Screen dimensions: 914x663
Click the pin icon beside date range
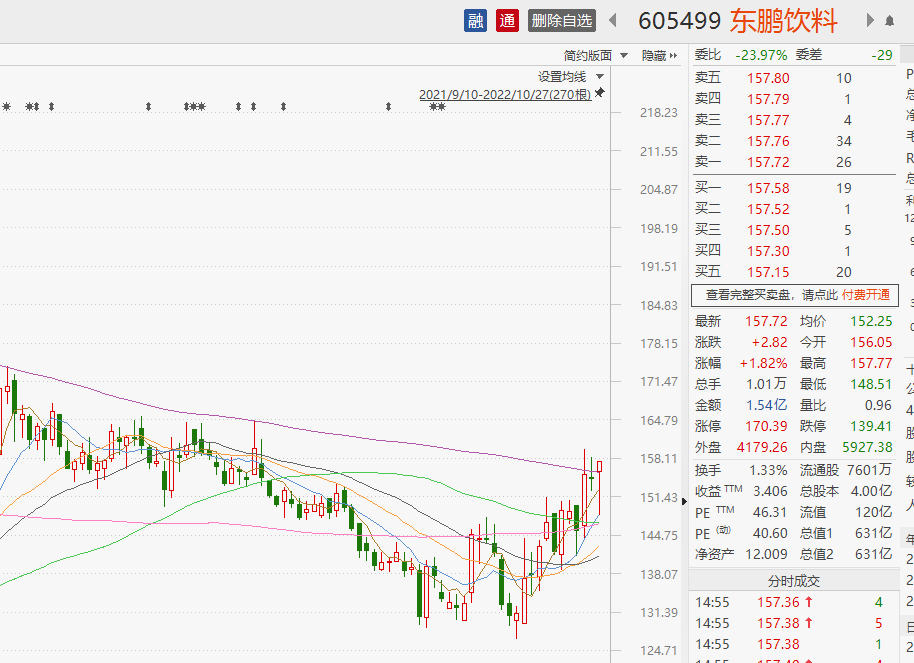tap(600, 93)
